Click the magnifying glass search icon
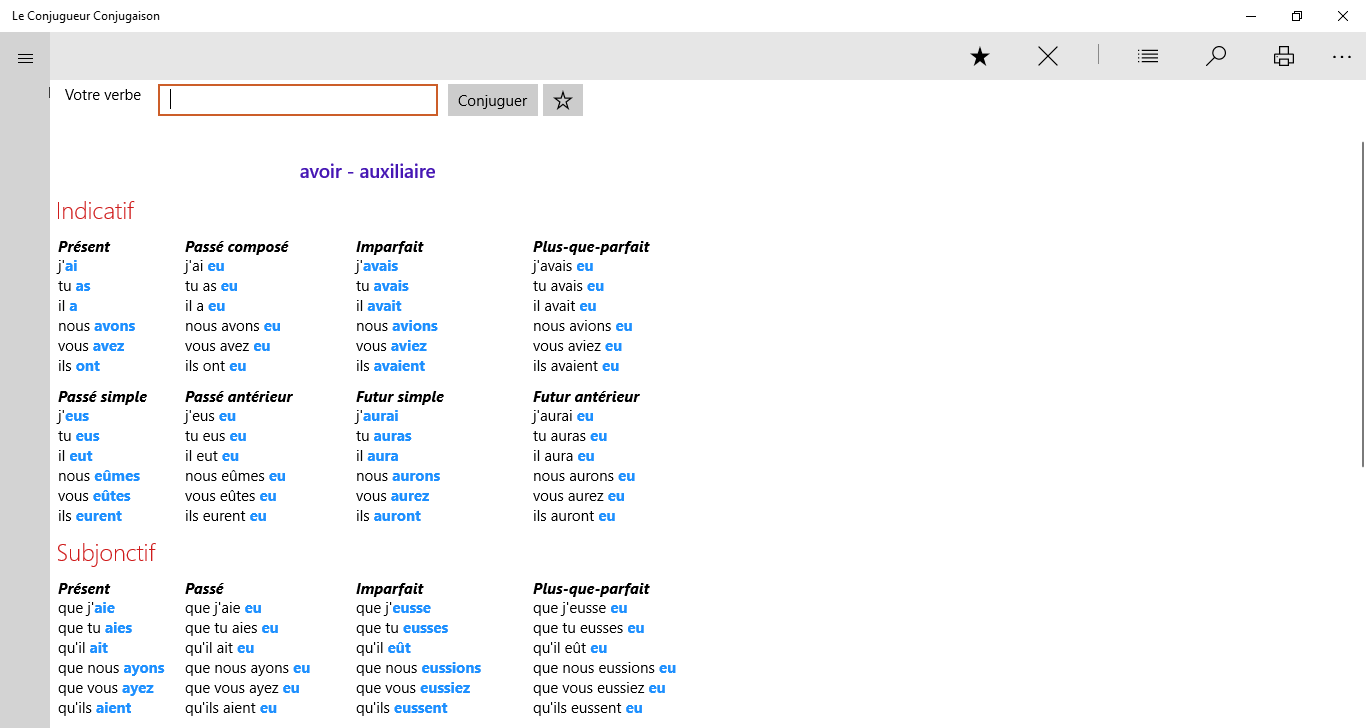Viewport: 1366px width, 728px height. (1216, 57)
